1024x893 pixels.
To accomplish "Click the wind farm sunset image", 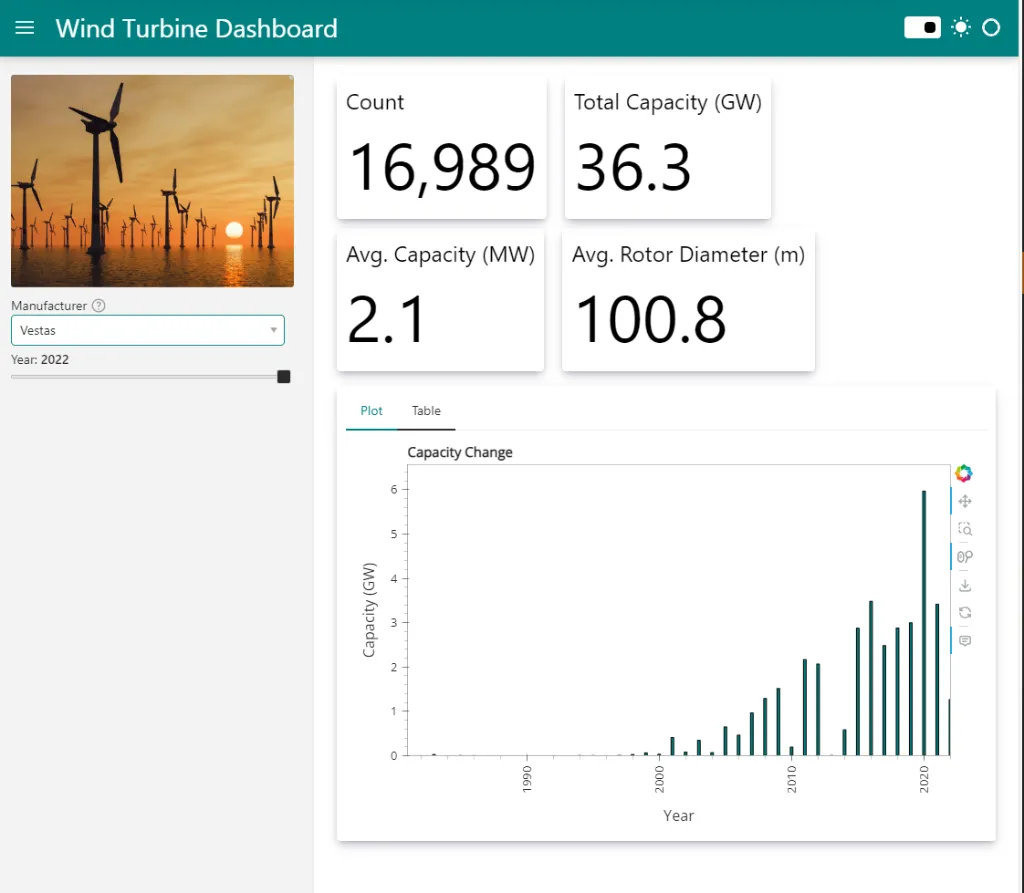I will coord(152,181).
